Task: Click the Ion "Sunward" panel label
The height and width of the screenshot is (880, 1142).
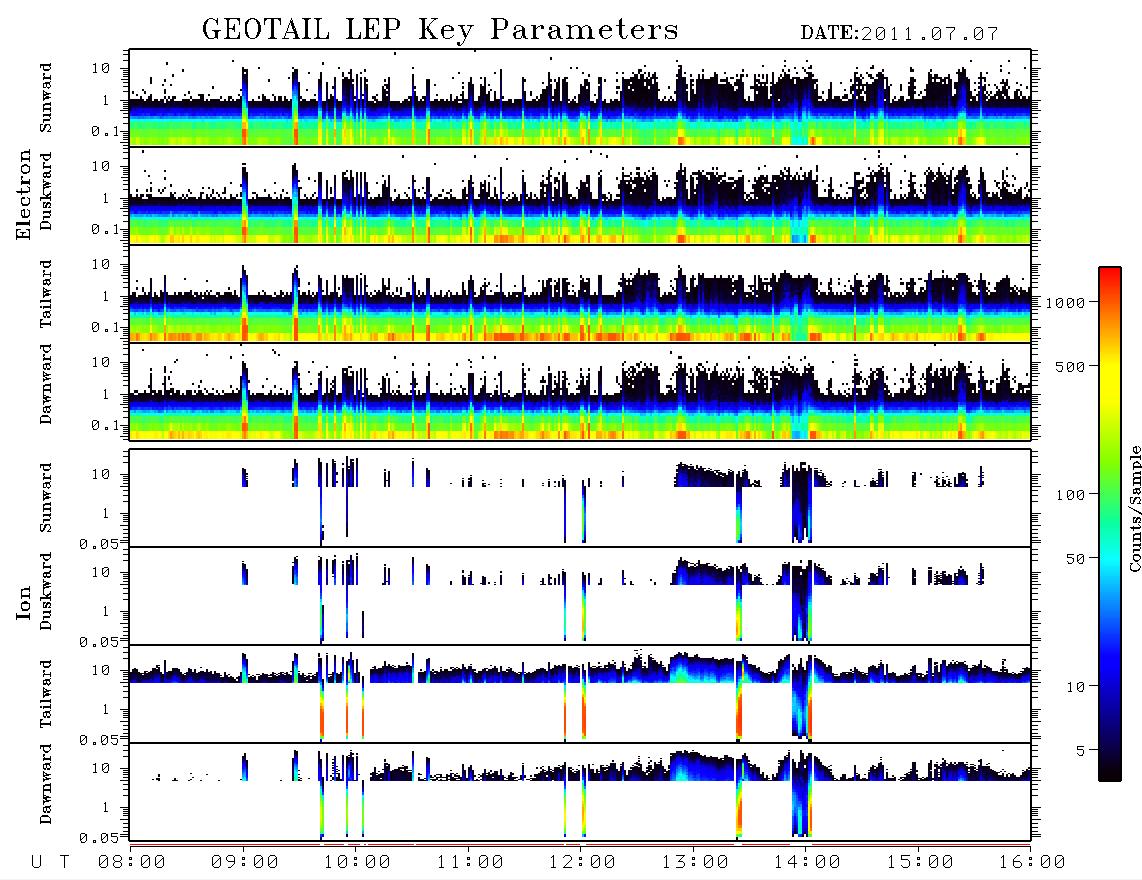Action: pyautogui.click(x=46, y=498)
